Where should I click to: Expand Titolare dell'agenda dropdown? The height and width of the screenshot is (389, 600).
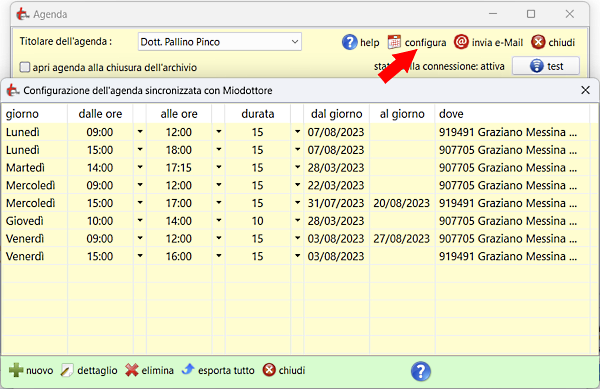click(x=295, y=42)
